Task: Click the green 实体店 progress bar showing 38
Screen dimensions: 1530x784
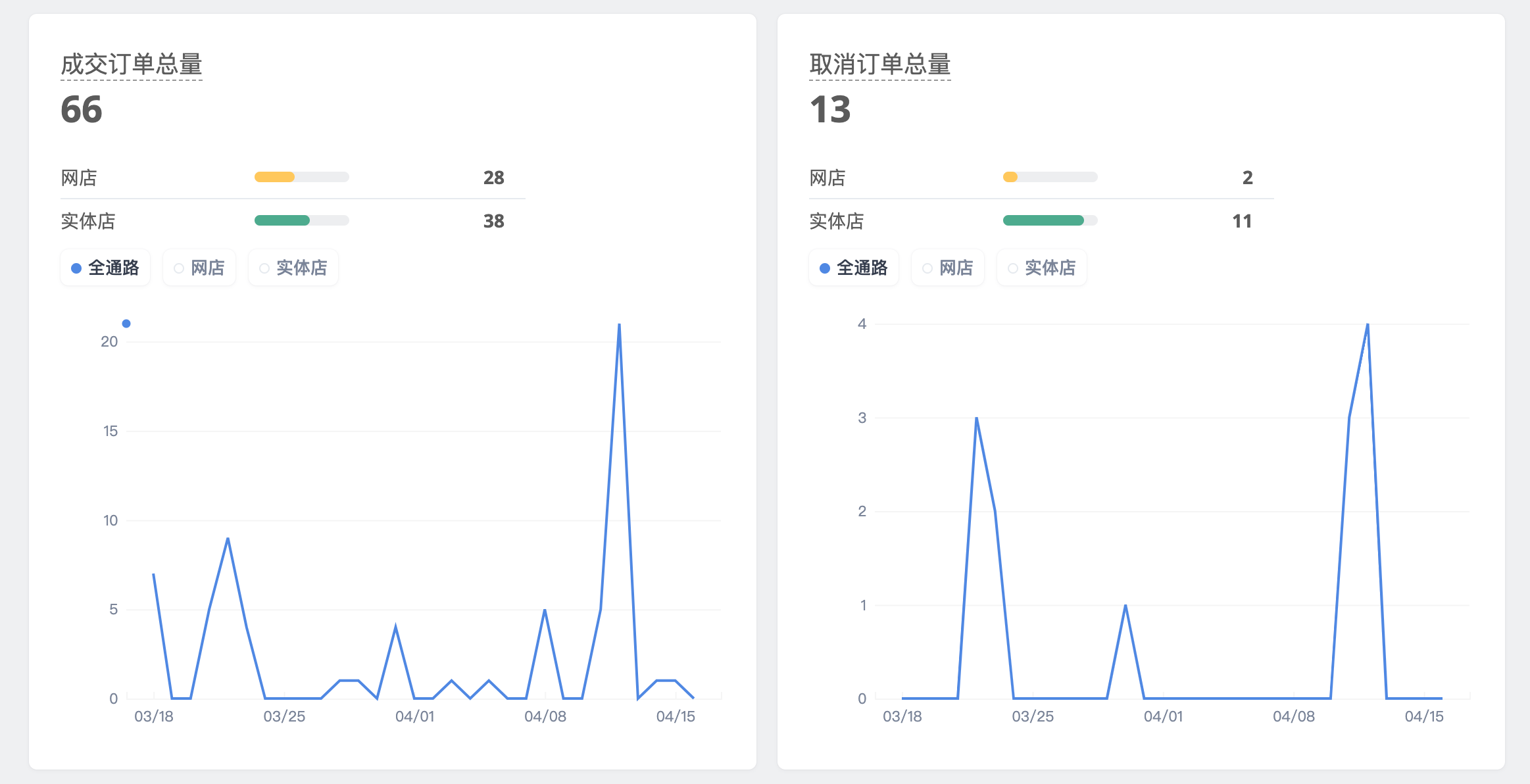Action: 302,220
